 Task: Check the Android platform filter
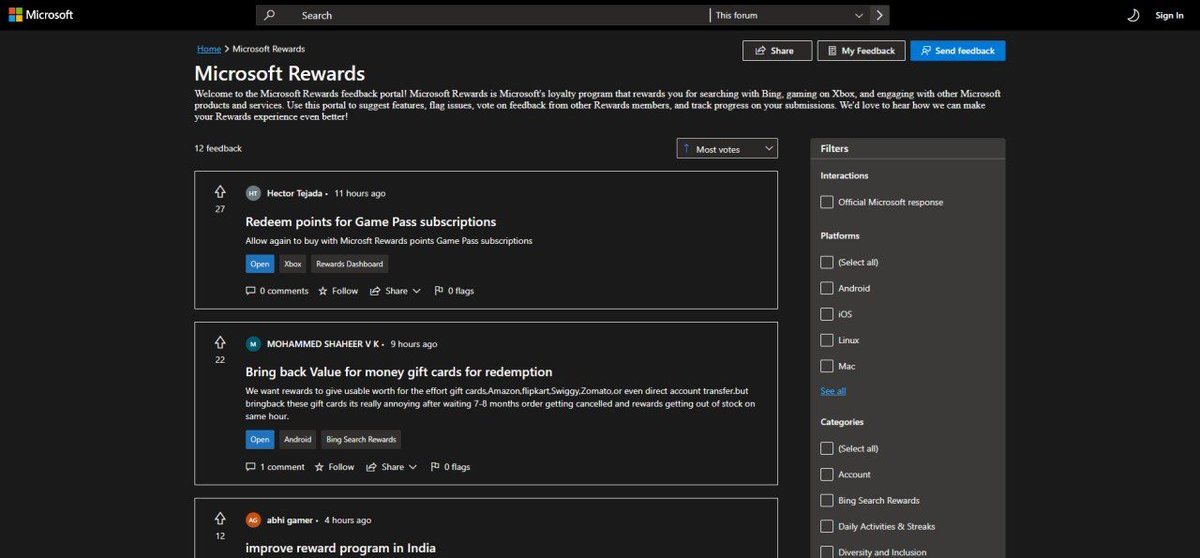[827, 288]
